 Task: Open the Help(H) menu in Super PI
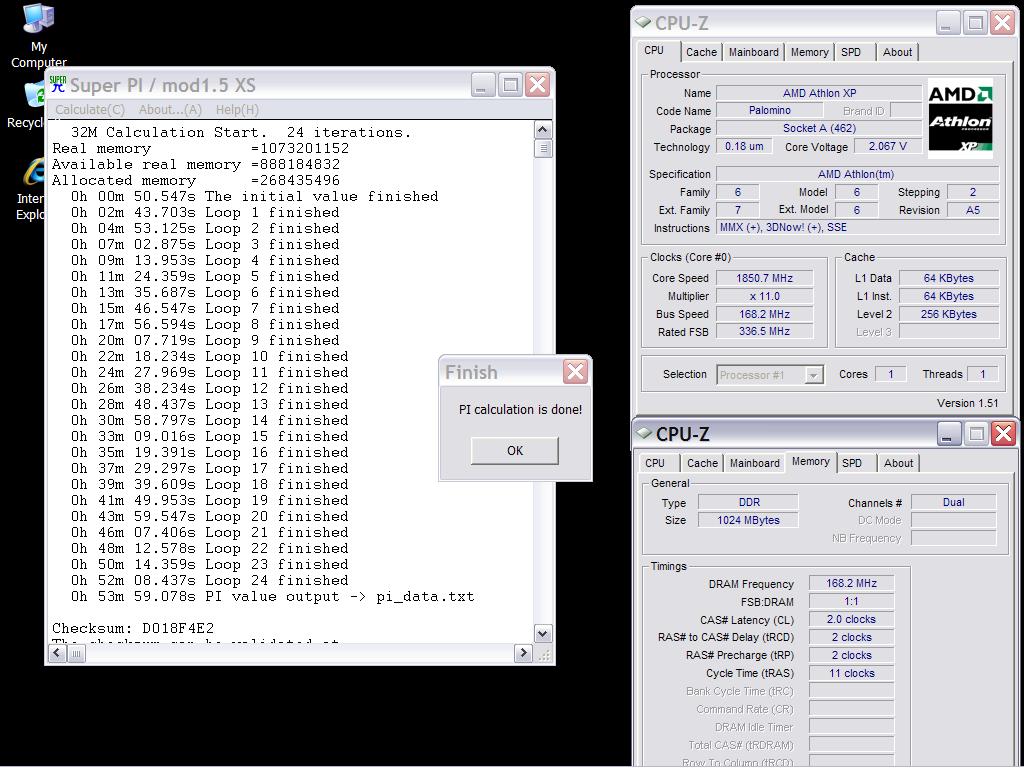tap(237, 110)
